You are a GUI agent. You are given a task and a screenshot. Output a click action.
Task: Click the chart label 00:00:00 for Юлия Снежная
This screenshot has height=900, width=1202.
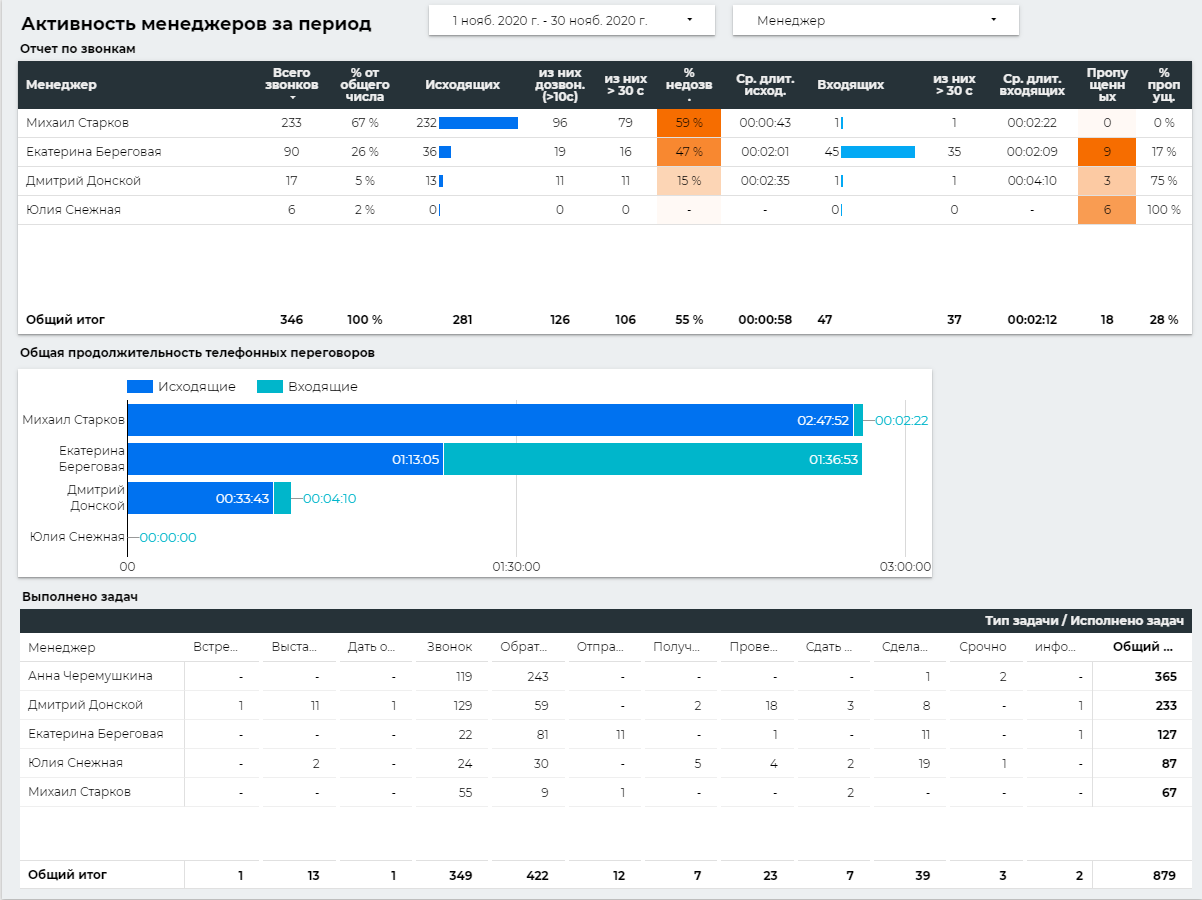pos(168,537)
